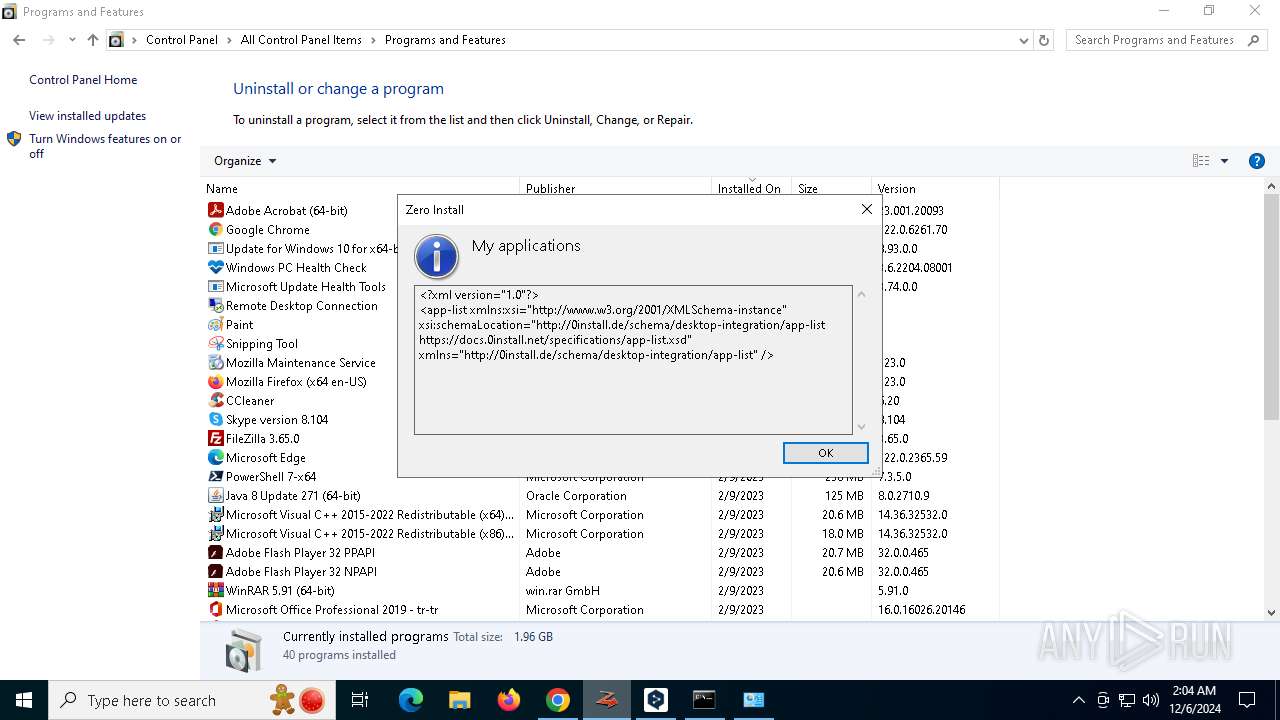Open Turn Windows features on or off

point(105,146)
